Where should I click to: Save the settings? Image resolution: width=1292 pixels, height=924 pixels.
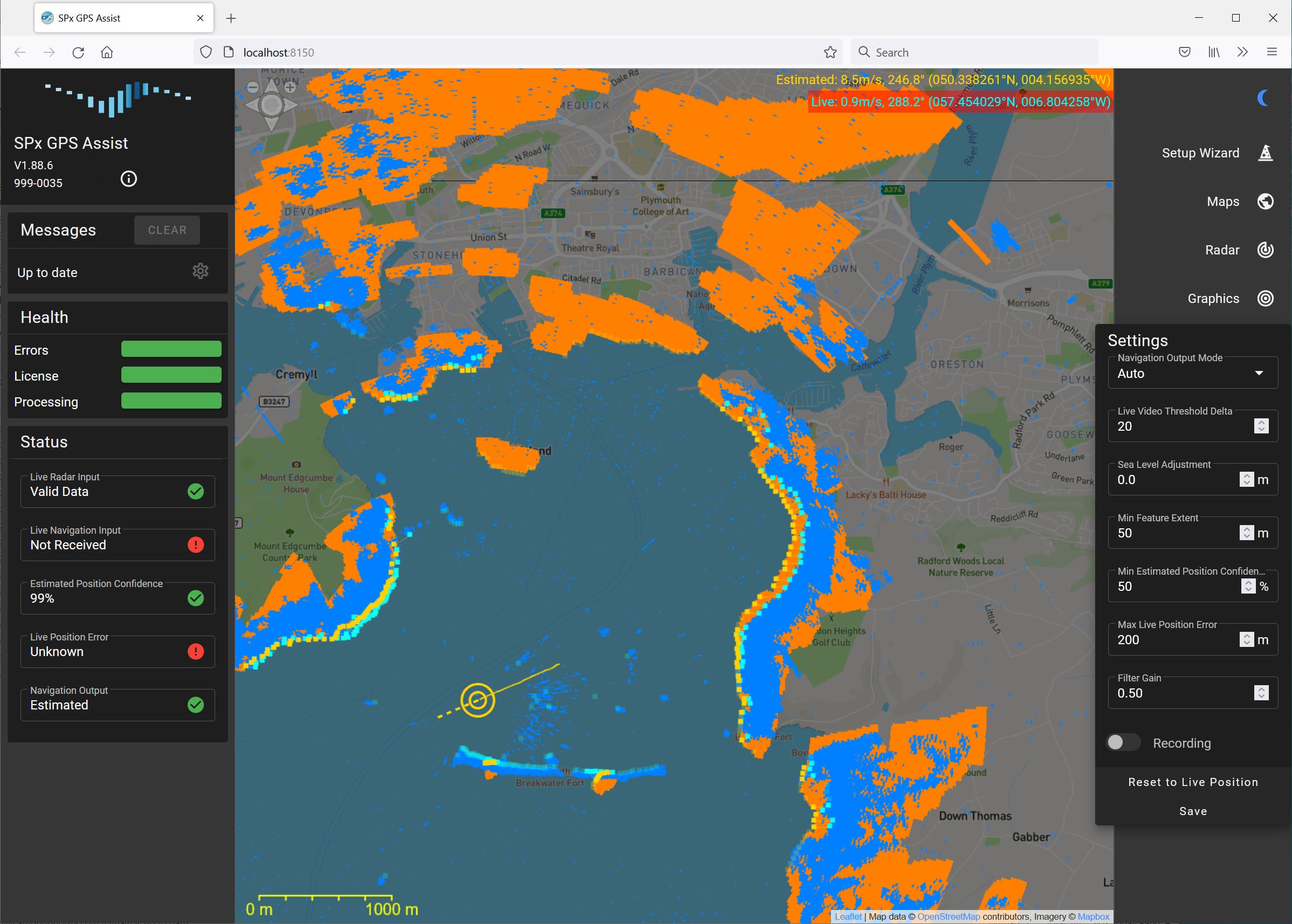[1192, 811]
